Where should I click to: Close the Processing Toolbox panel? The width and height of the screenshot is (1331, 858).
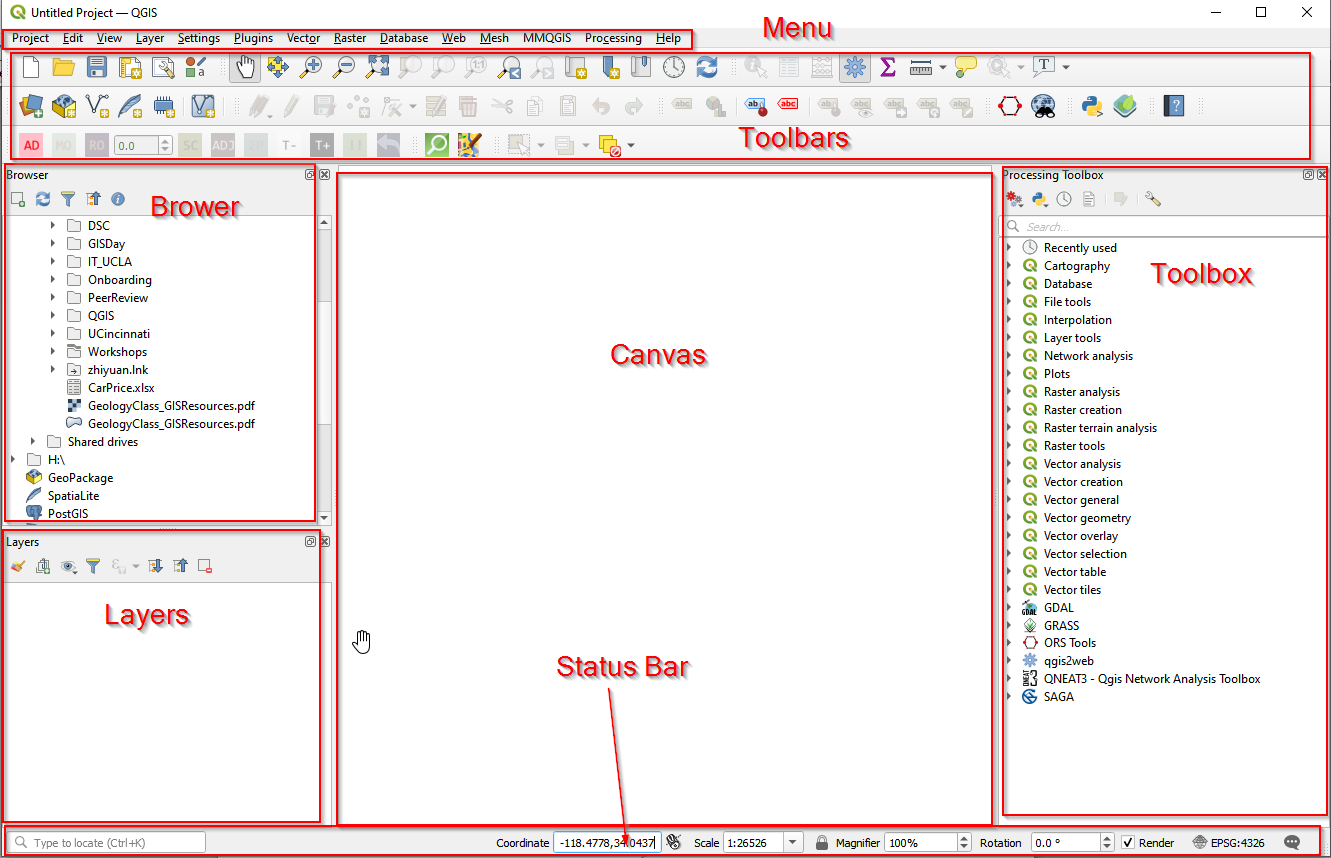pos(1322,175)
